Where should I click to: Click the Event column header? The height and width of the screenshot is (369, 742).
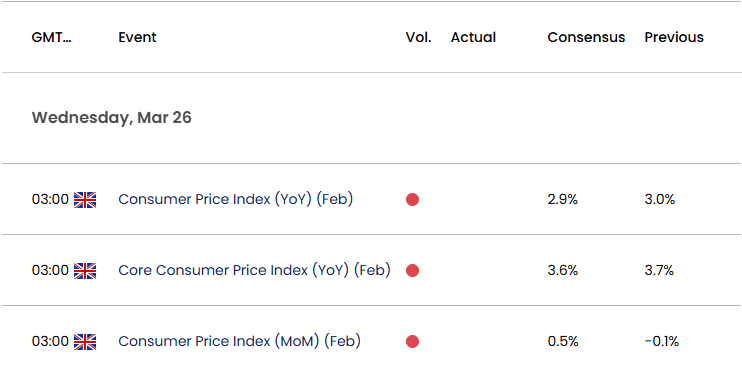point(137,37)
